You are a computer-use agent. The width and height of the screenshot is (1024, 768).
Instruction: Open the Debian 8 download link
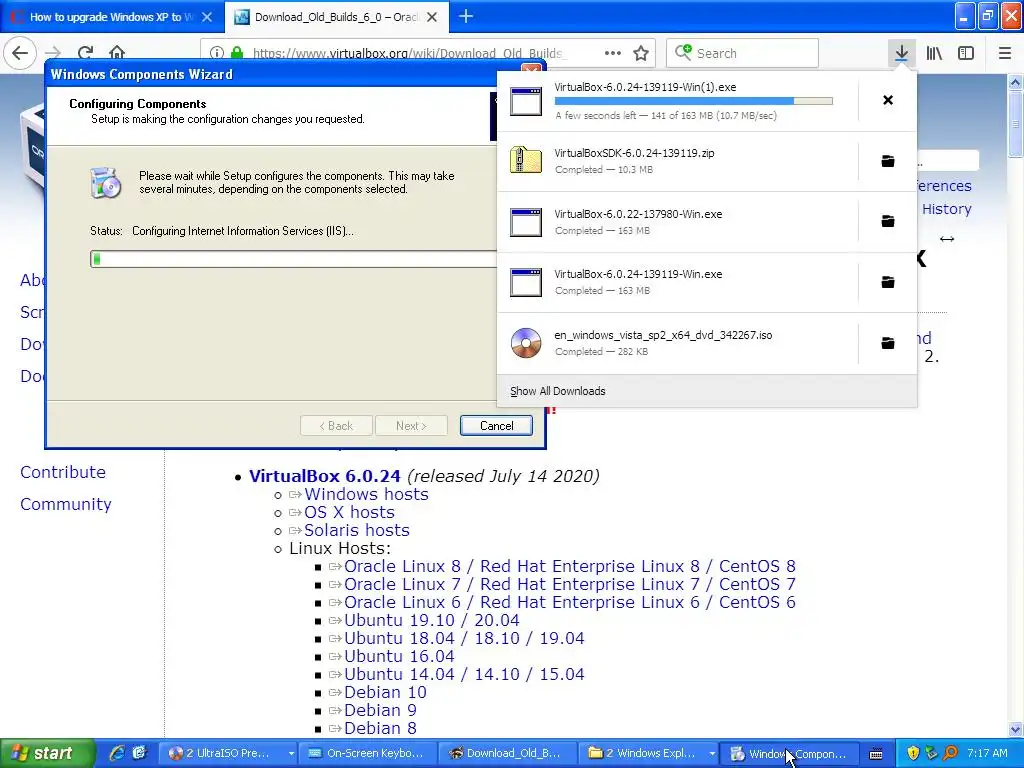pyautogui.click(x=380, y=728)
